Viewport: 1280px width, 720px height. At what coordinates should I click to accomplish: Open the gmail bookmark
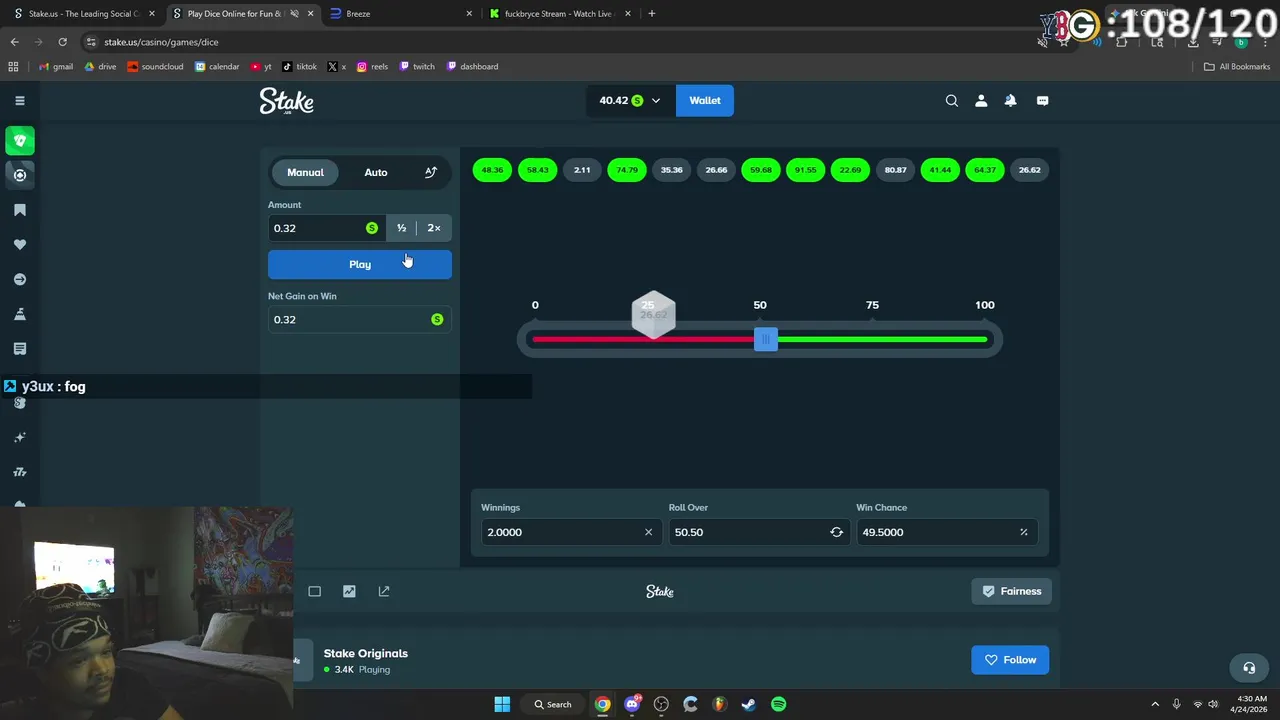point(56,67)
